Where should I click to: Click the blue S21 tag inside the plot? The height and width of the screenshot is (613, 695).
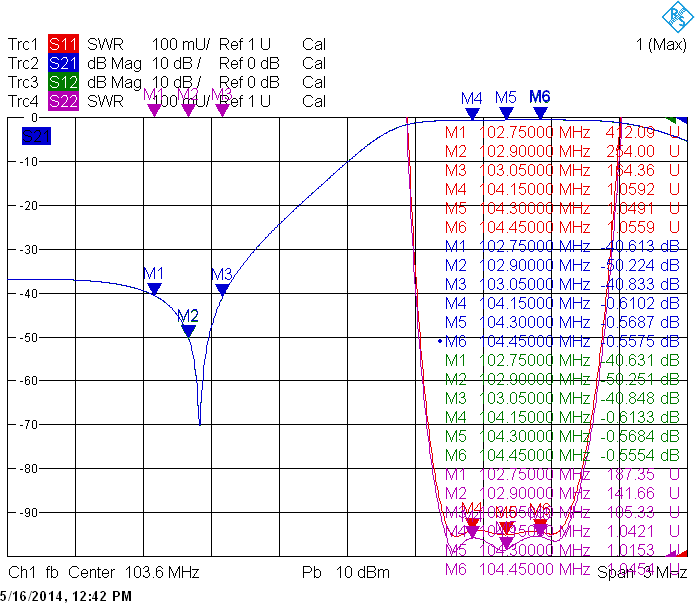36,136
